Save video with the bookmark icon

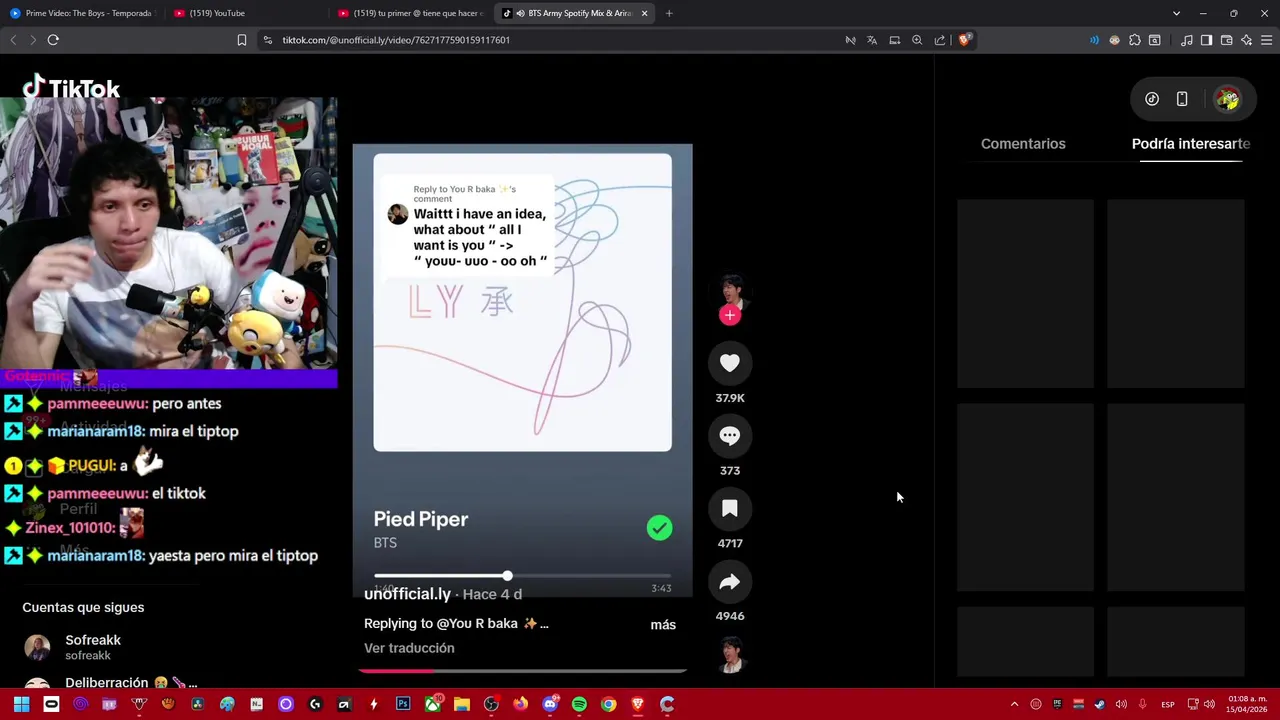(730, 509)
